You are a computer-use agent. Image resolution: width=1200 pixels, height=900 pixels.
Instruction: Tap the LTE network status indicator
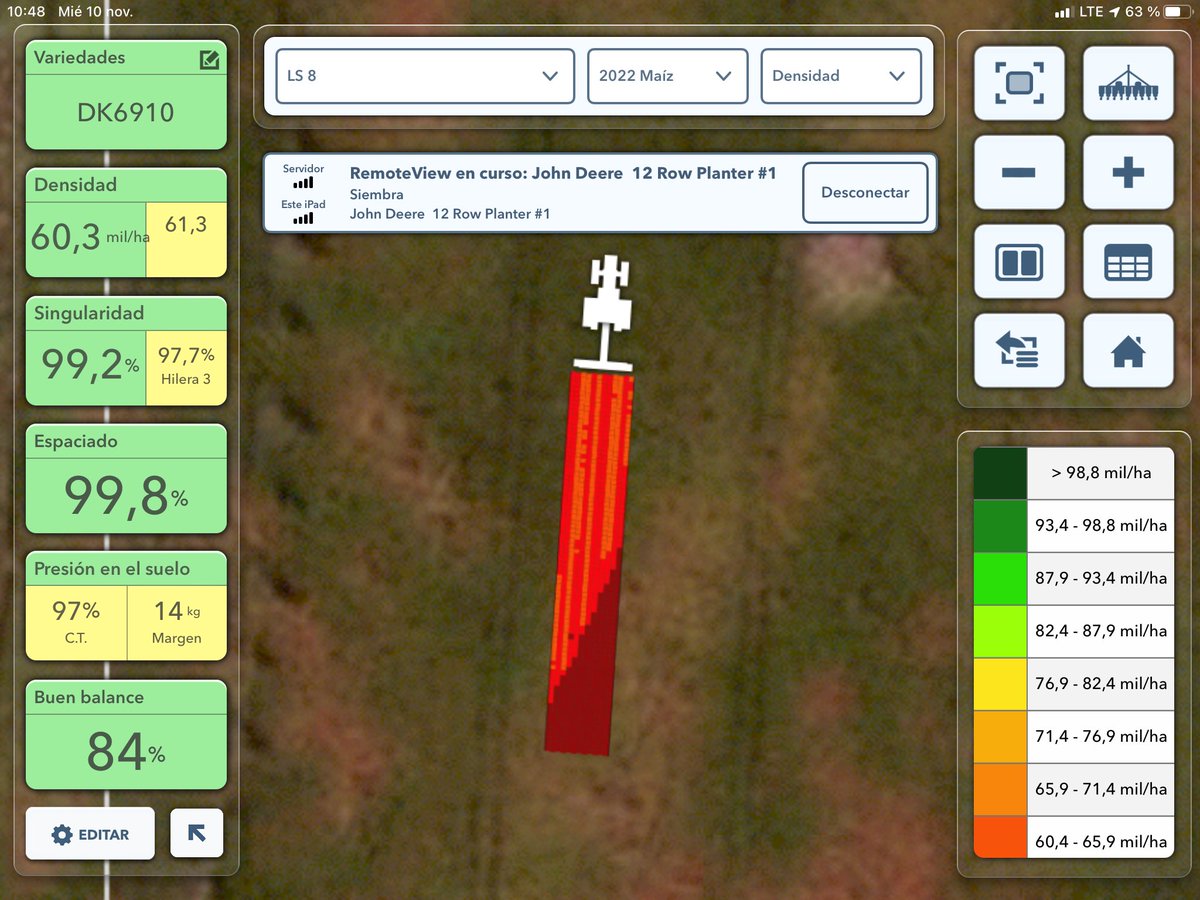coord(1091,12)
